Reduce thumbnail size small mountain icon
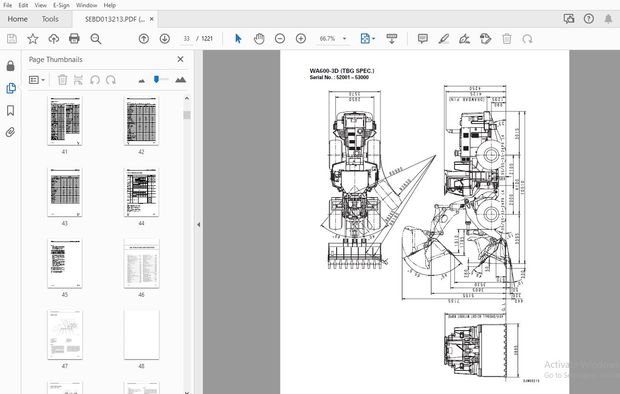Viewport: 620px width, 394px height. pos(142,81)
